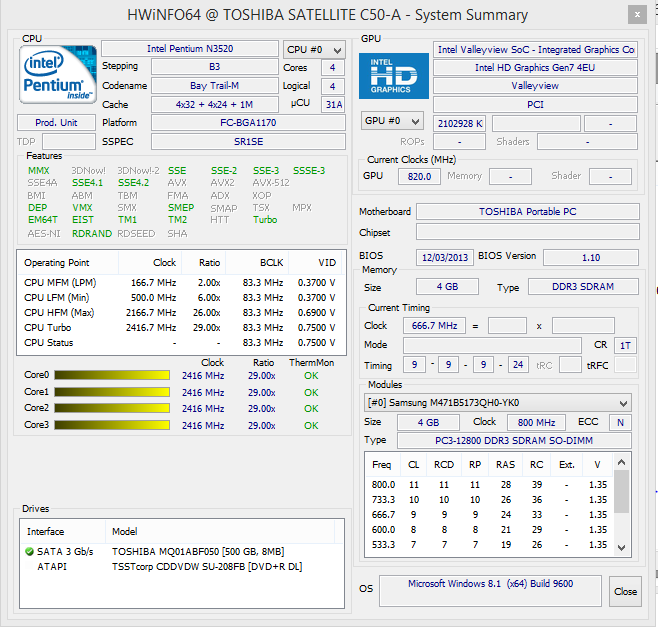Screen dimensions: 658x629
Task: Click the Microsoft Windows 8.1 OS field
Action: point(490,591)
